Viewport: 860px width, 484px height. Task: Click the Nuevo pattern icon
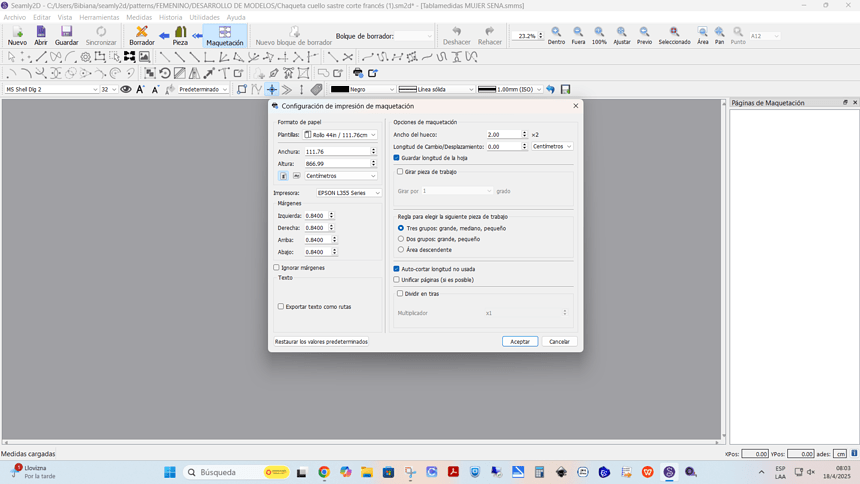[x=17, y=36]
